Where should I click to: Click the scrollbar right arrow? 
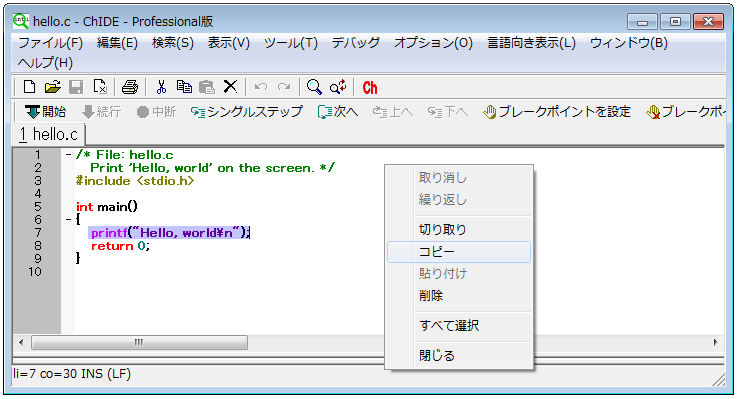715,342
